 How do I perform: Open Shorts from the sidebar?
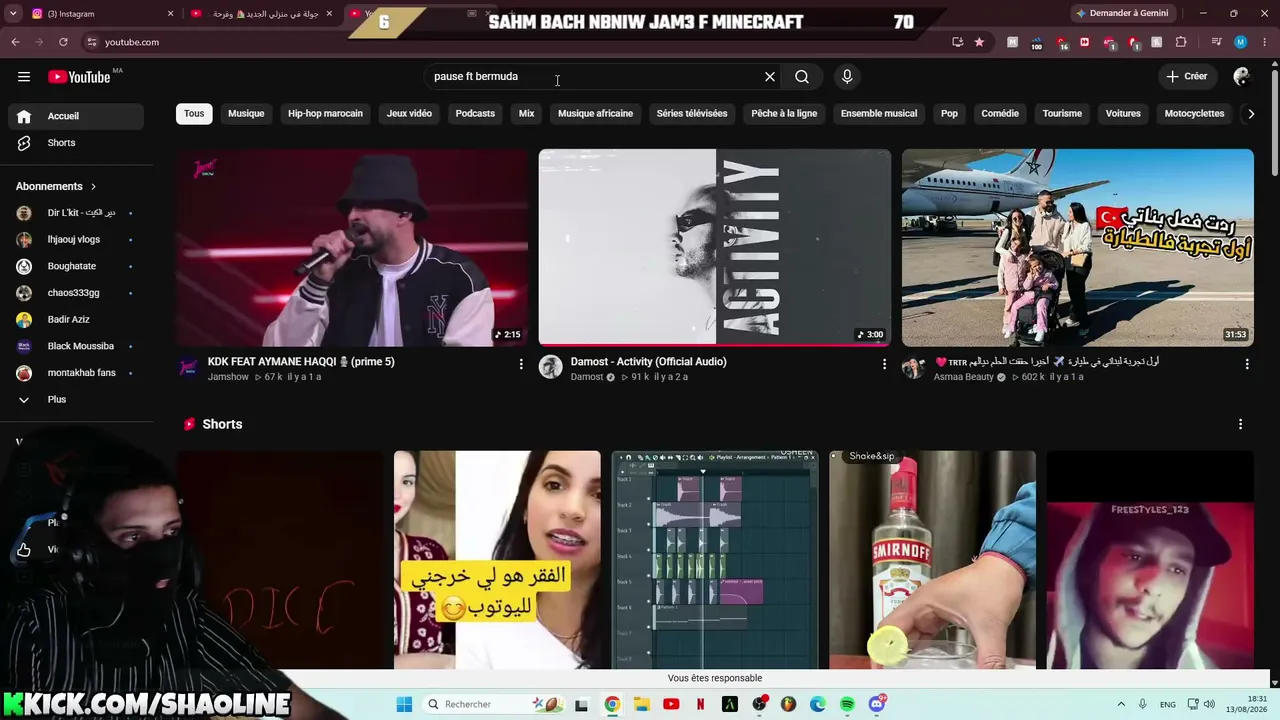(x=76, y=143)
